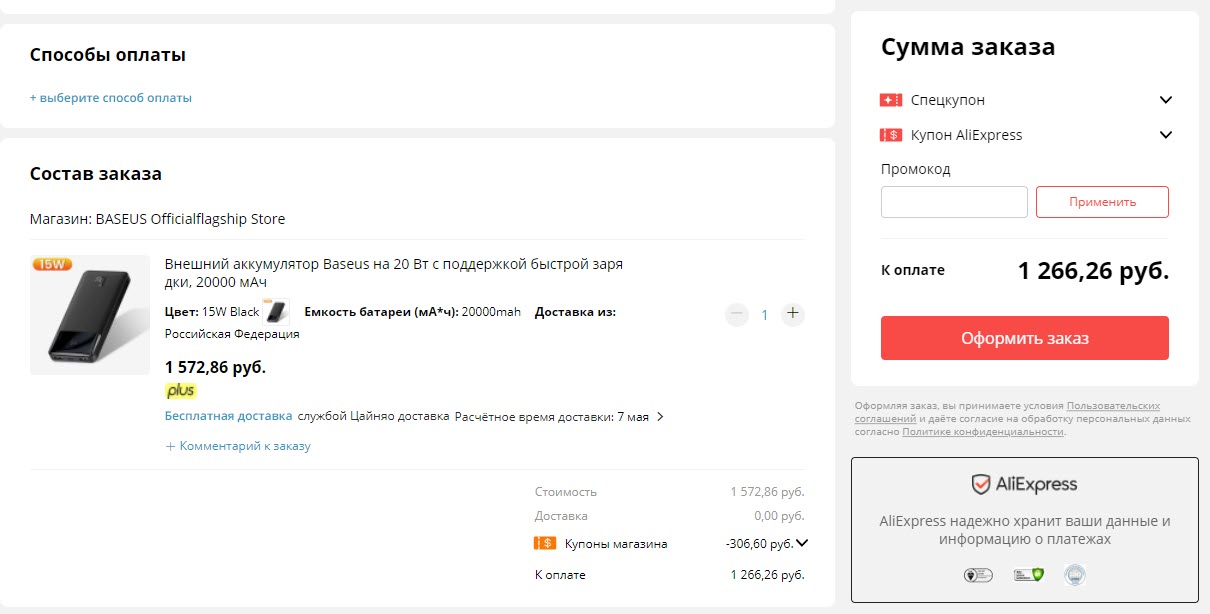The height and width of the screenshot is (614, 1210).
Task: Click the AliExpress shield logo
Action: click(x=981, y=485)
